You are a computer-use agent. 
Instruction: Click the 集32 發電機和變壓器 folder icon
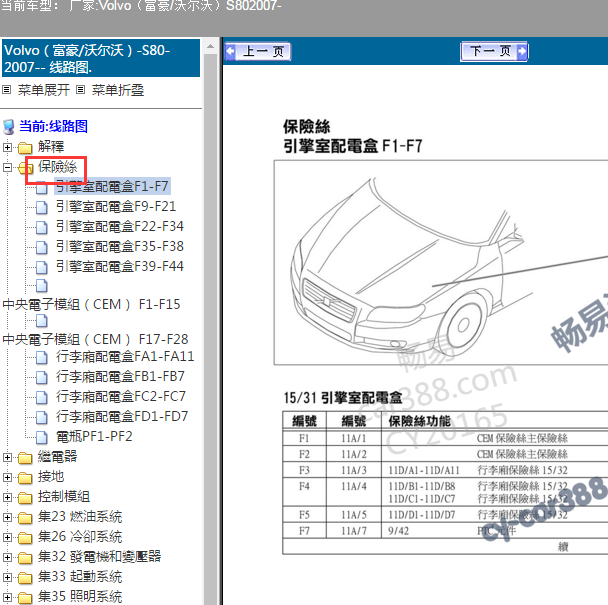point(25,558)
